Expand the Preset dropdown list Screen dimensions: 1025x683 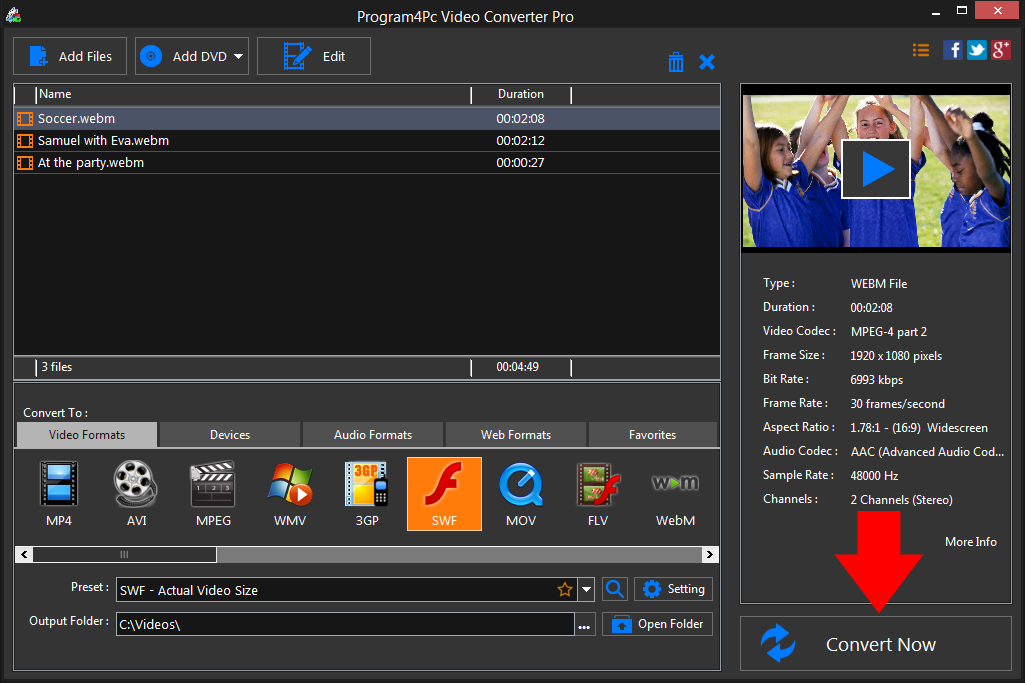(586, 589)
